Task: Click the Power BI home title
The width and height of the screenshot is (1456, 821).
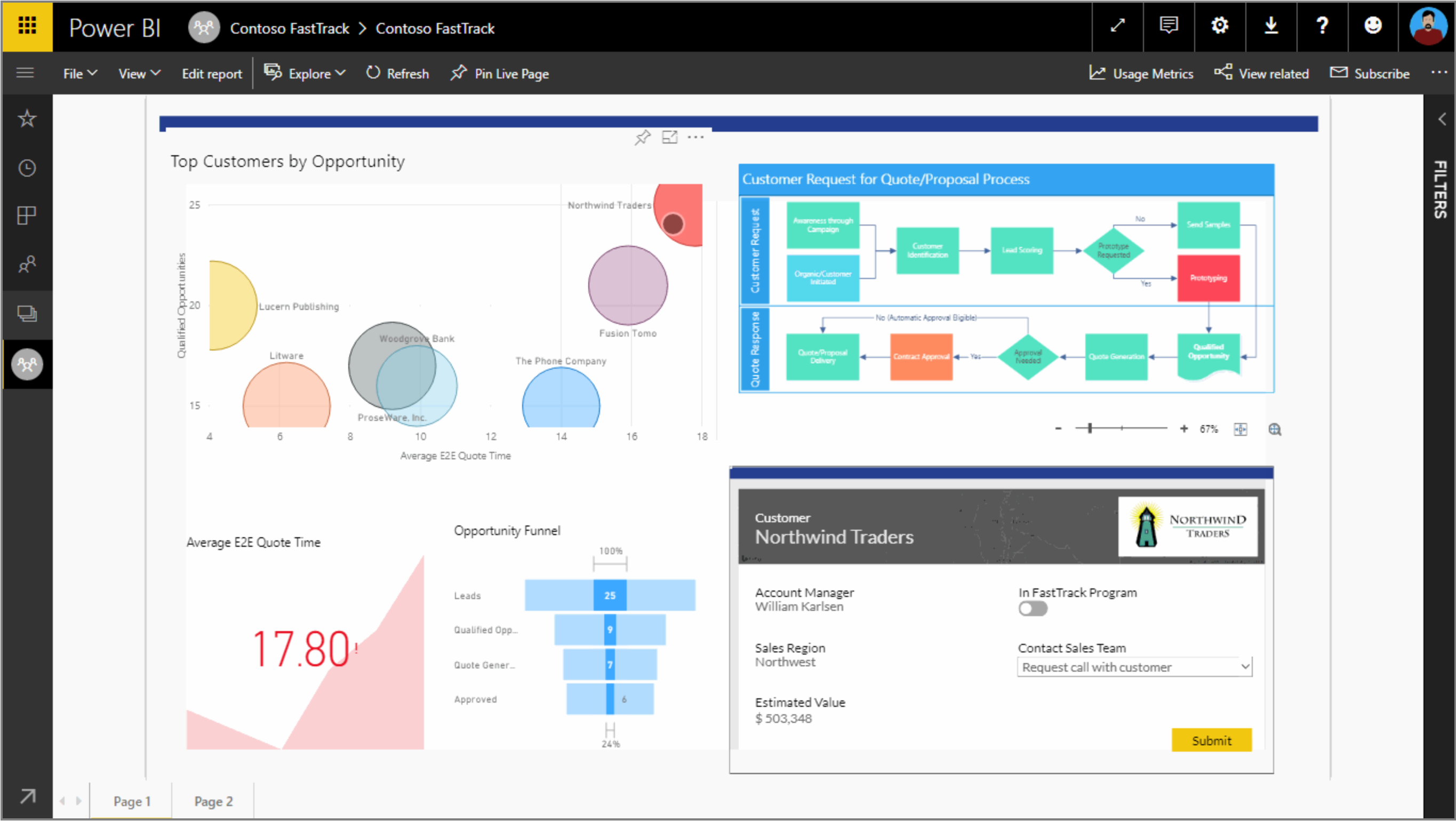Action: coord(115,28)
